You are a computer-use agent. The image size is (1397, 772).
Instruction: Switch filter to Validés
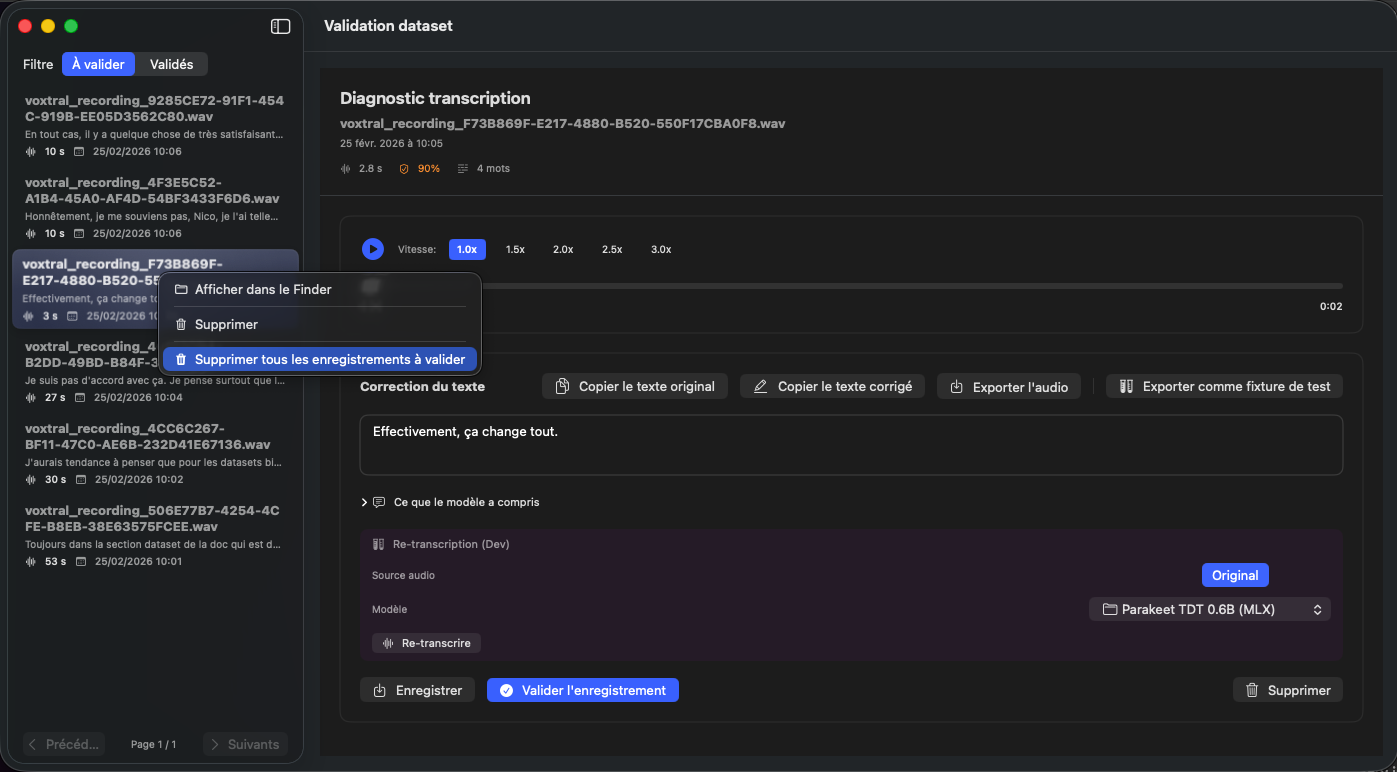[172, 64]
